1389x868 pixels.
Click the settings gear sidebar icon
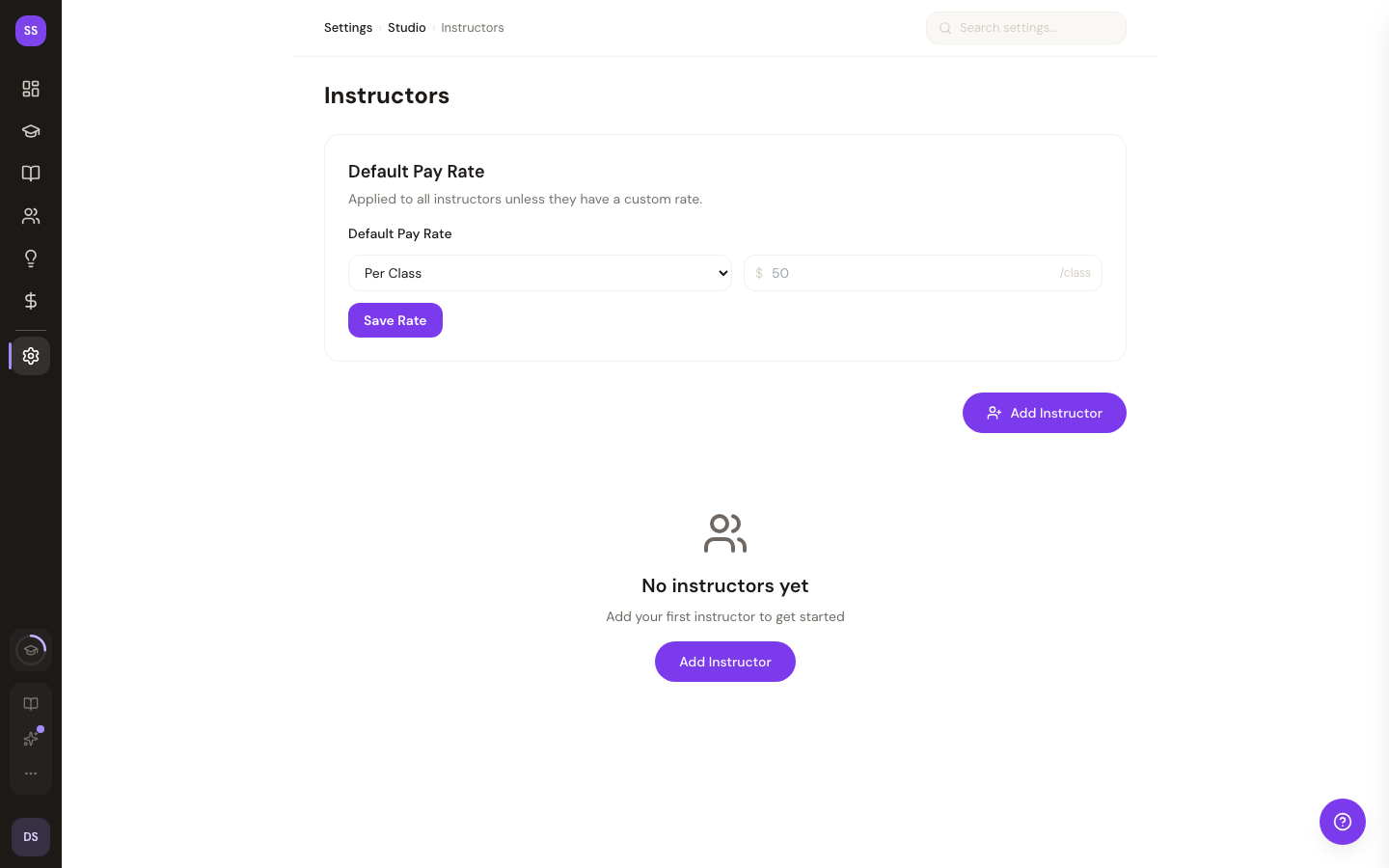click(x=31, y=356)
